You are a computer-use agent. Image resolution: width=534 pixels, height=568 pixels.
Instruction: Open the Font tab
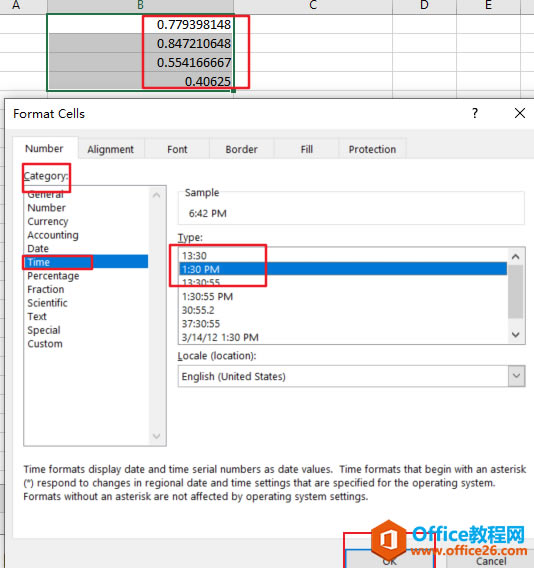[x=177, y=149]
